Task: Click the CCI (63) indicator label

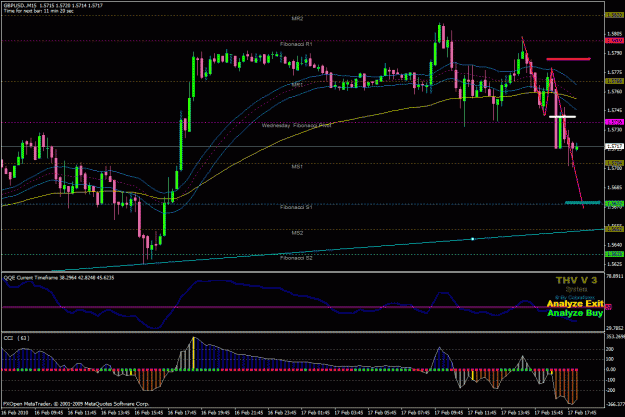Action: (16, 338)
